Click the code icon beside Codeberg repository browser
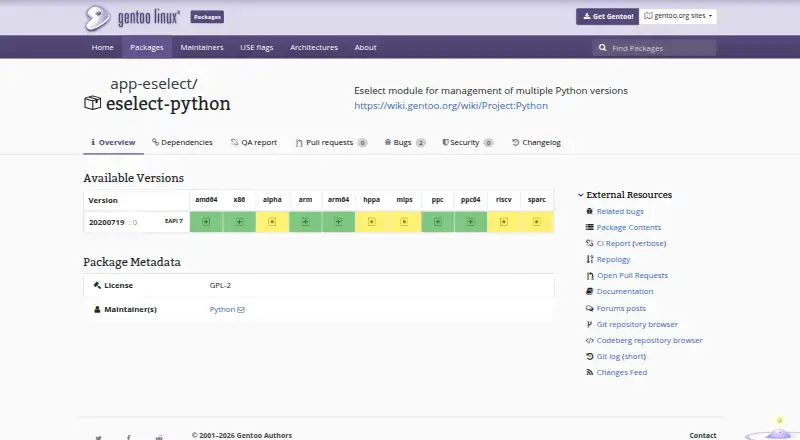The width and height of the screenshot is (800, 440). click(590, 340)
